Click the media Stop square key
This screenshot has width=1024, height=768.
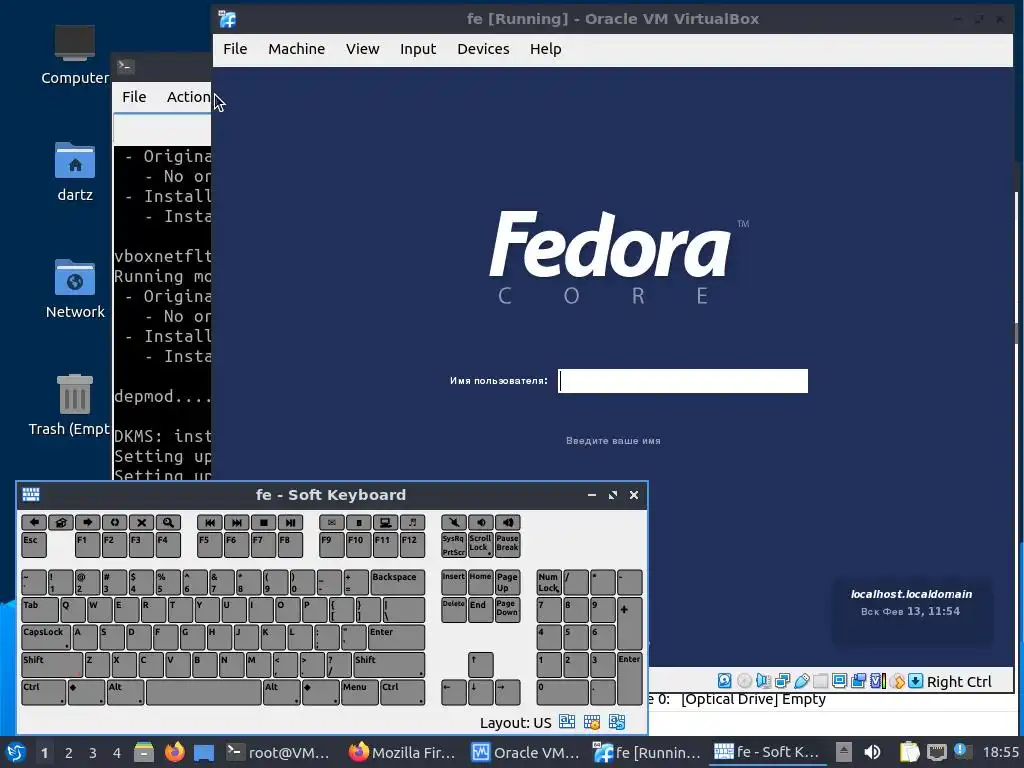[263, 522]
